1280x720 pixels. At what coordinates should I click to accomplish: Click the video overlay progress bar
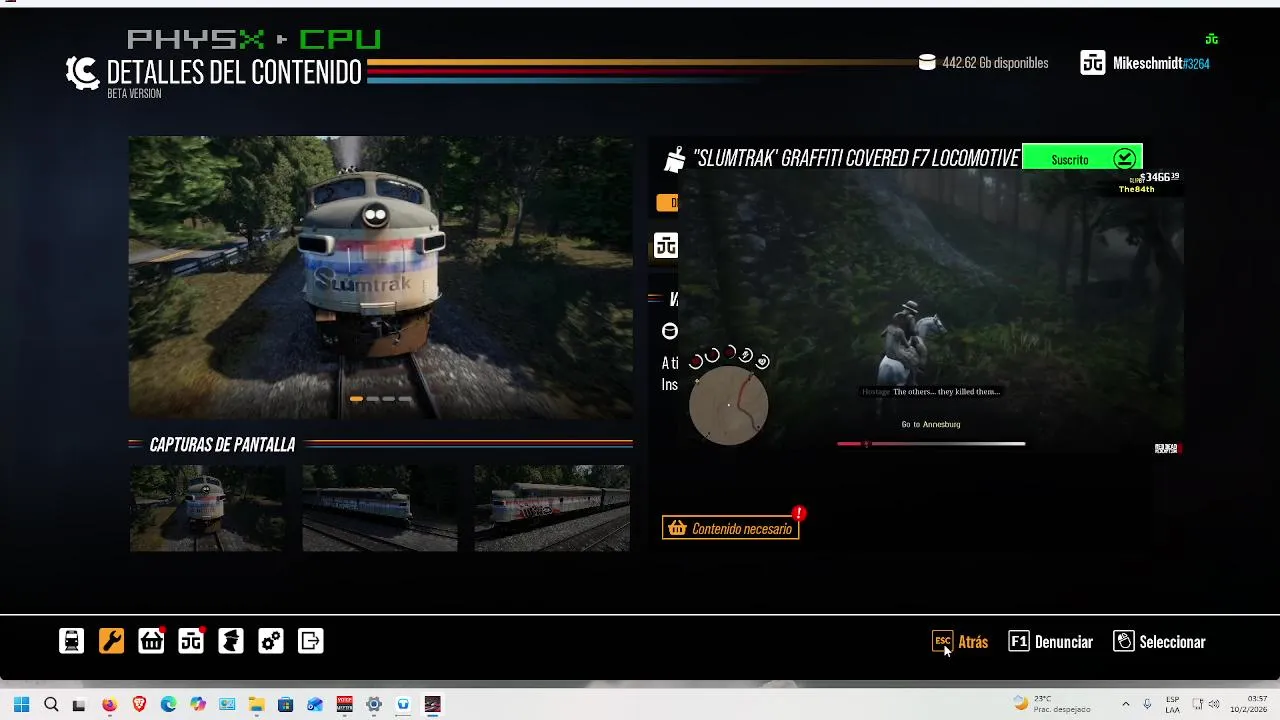931,444
